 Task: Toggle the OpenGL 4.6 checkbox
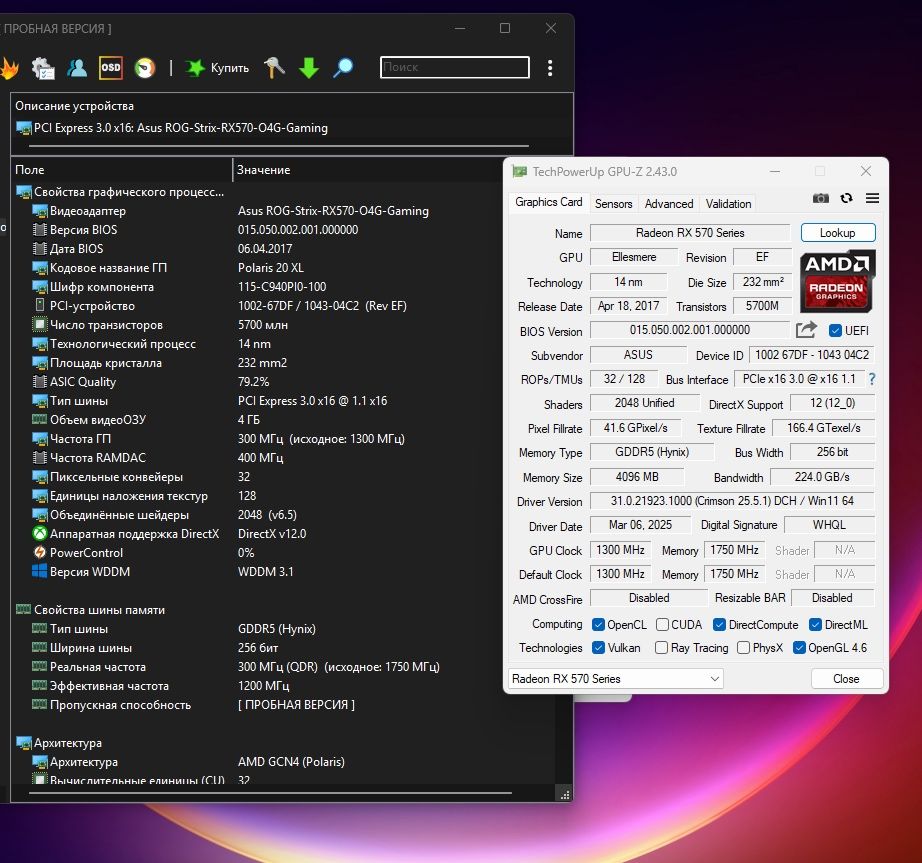(x=799, y=647)
